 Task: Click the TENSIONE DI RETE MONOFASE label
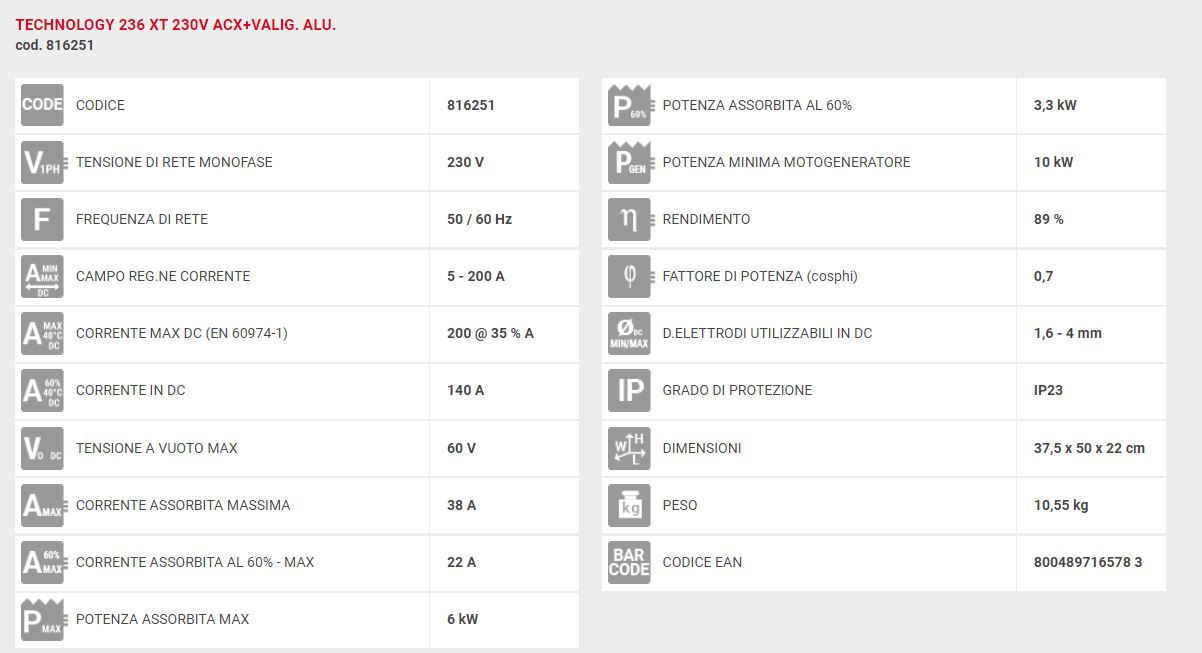174,162
